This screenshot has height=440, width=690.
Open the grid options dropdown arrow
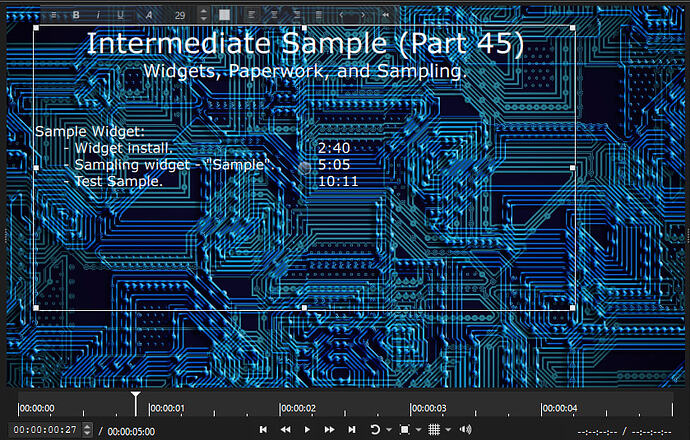pos(448,430)
